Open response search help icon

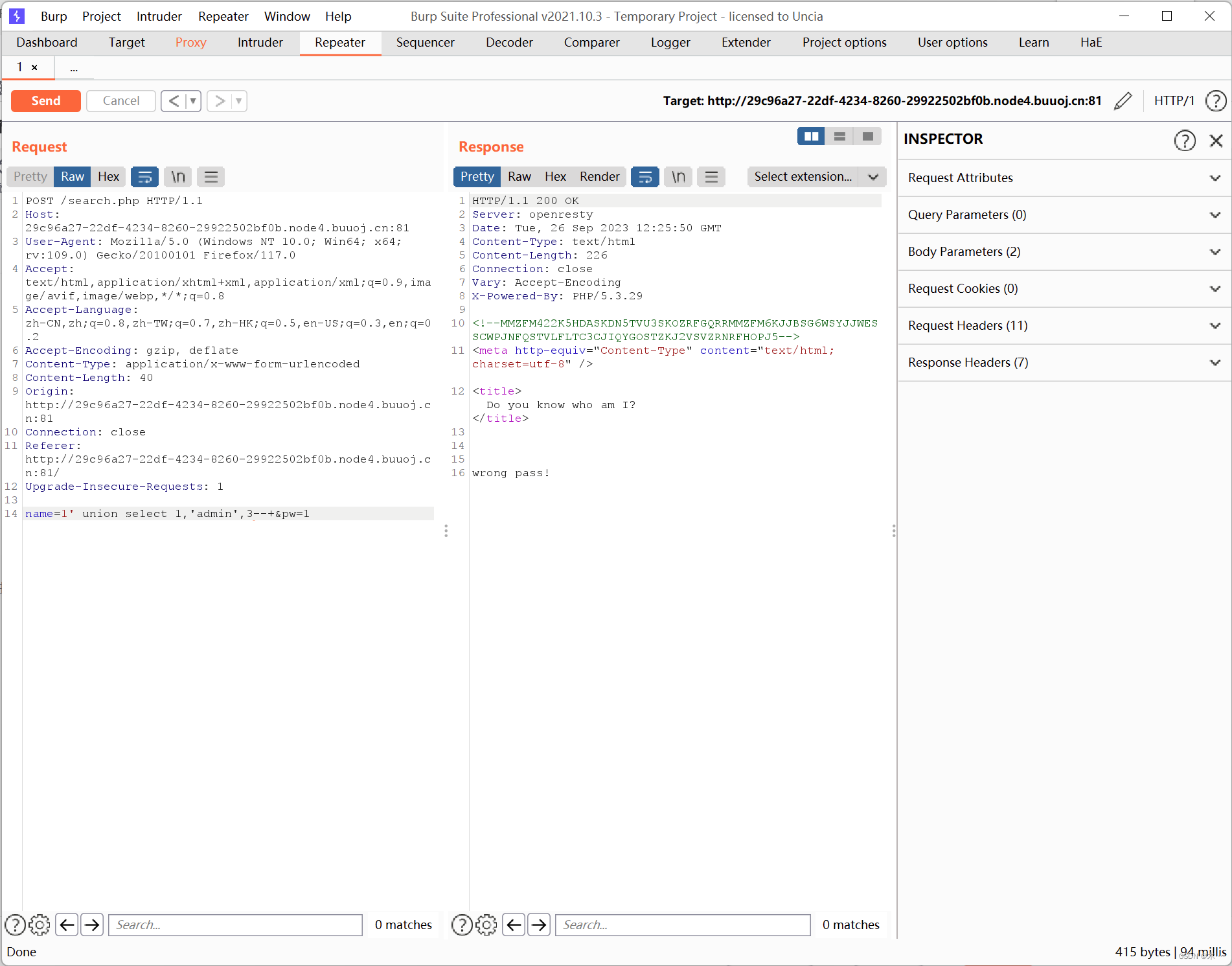pos(461,925)
